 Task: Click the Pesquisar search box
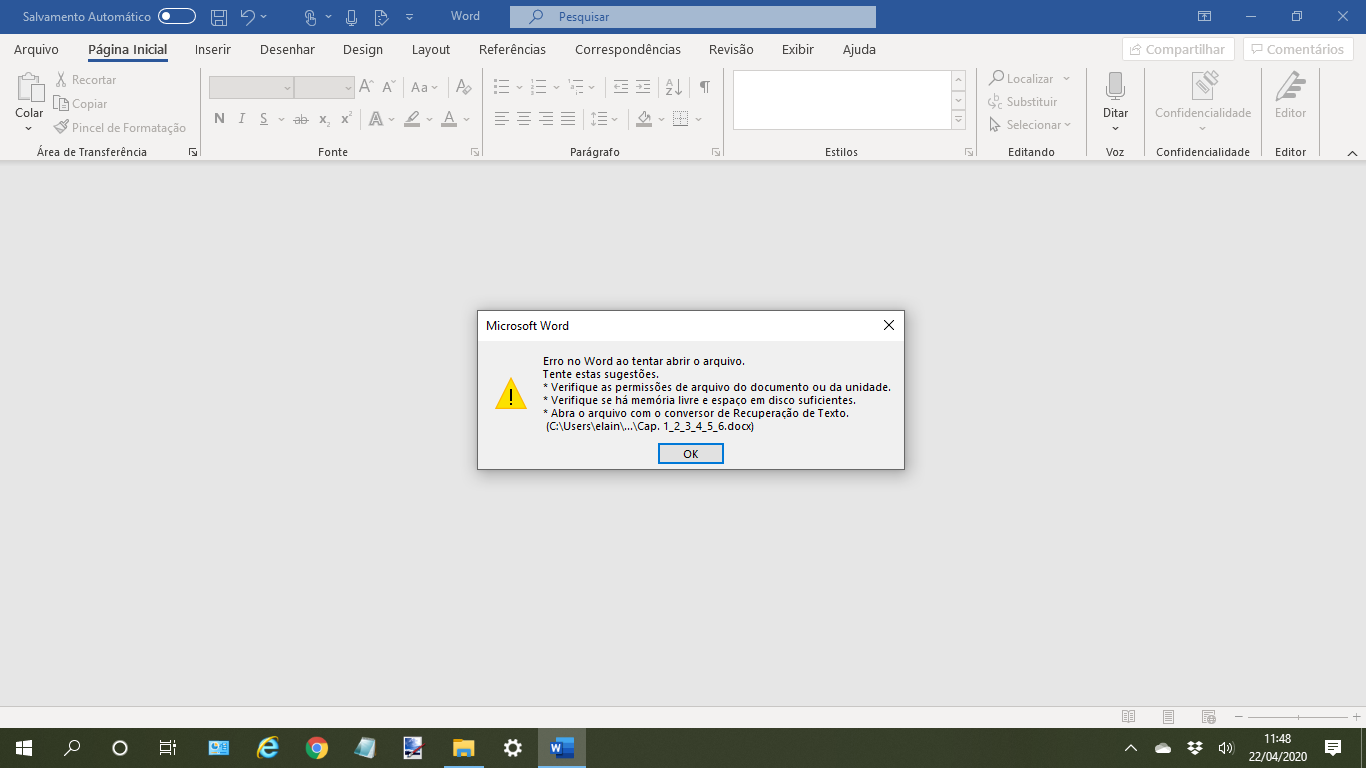(692, 17)
